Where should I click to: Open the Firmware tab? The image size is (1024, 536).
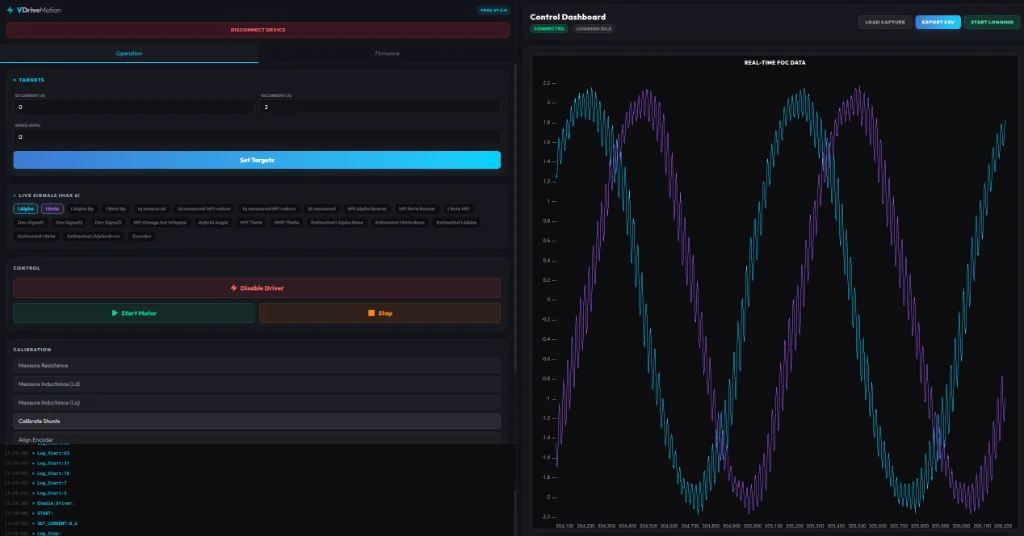387,54
